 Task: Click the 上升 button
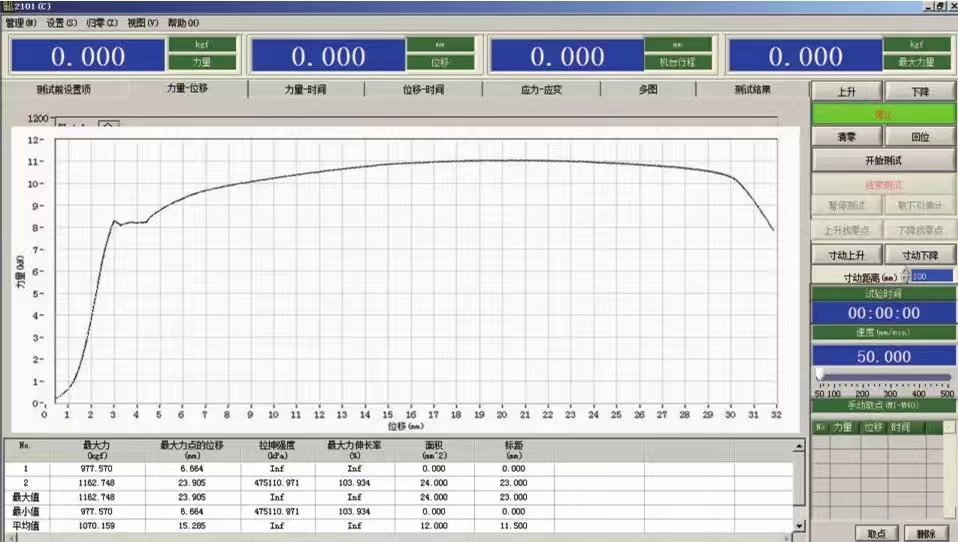846,91
